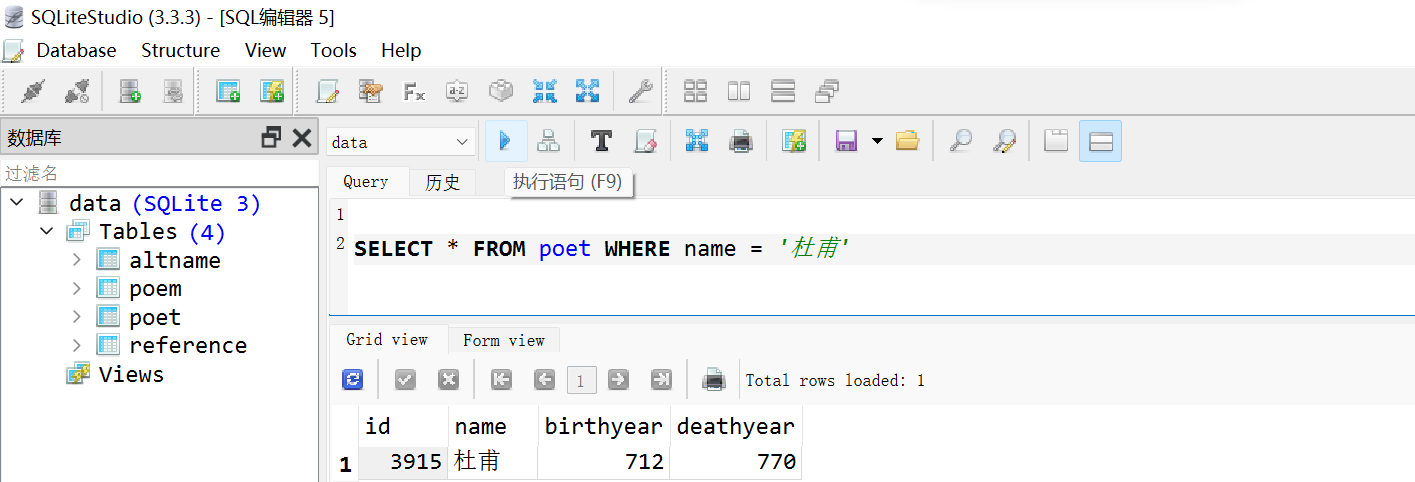Expand the poem table node
This screenshot has width=1415, height=482.
click(x=77, y=288)
